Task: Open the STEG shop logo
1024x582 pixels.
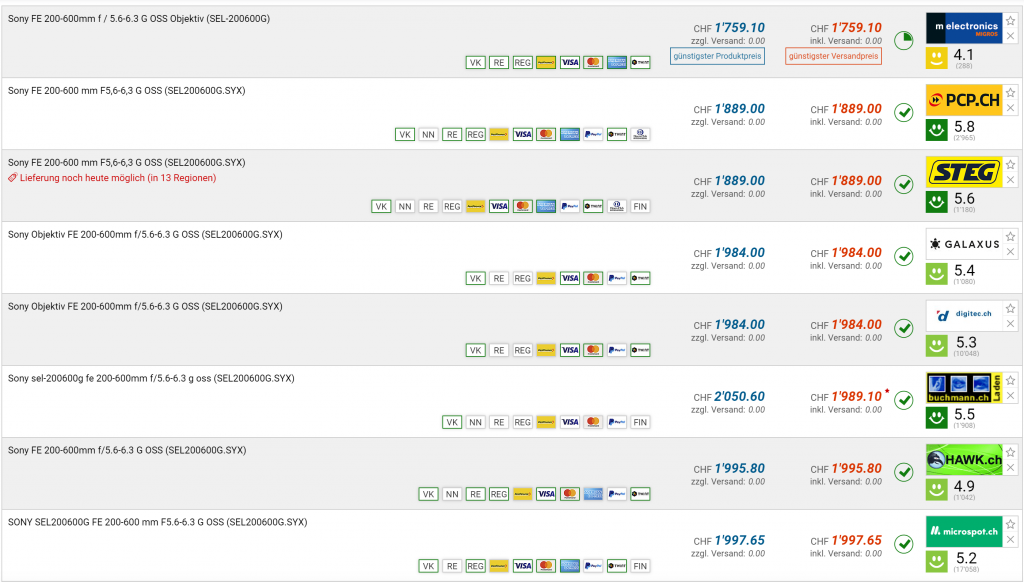Action: click(963, 171)
